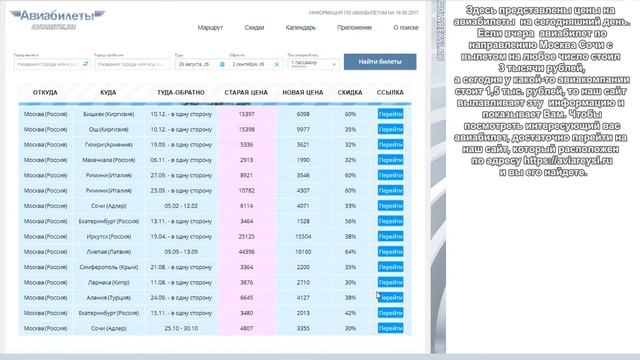Click Перейти for Лиепая (Латвия) row
This screenshot has height=360, width=640.
(x=391, y=252)
